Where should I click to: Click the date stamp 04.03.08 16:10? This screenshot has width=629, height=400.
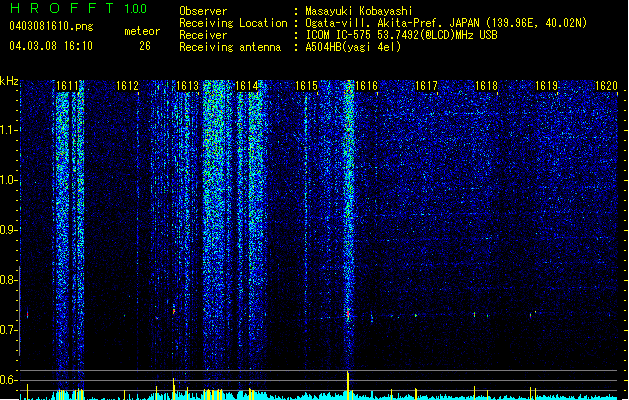tap(51, 46)
